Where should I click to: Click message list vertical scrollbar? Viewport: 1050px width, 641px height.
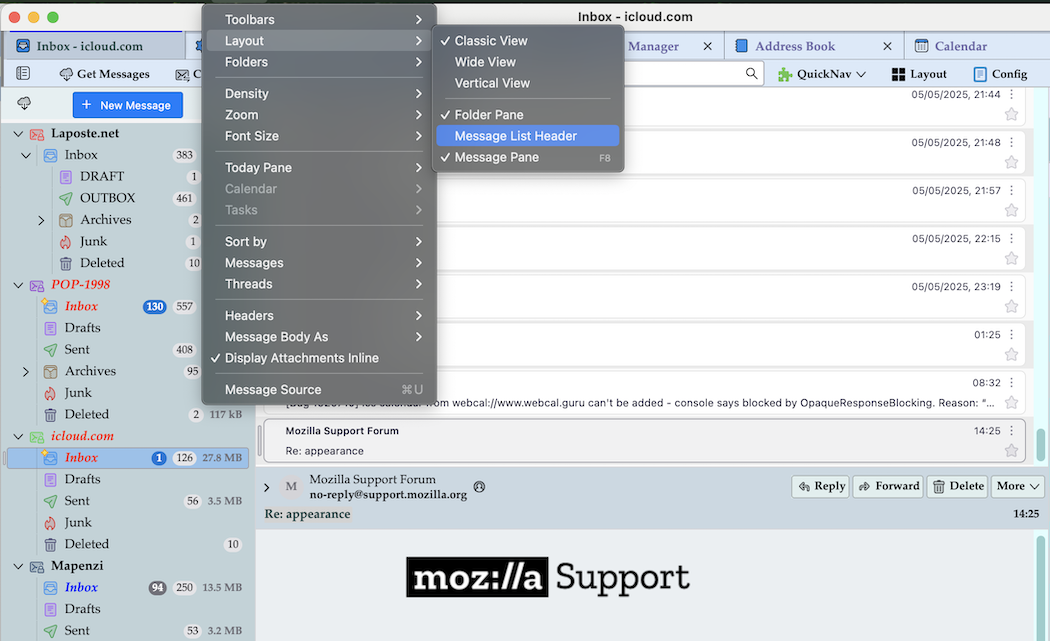click(1041, 445)
